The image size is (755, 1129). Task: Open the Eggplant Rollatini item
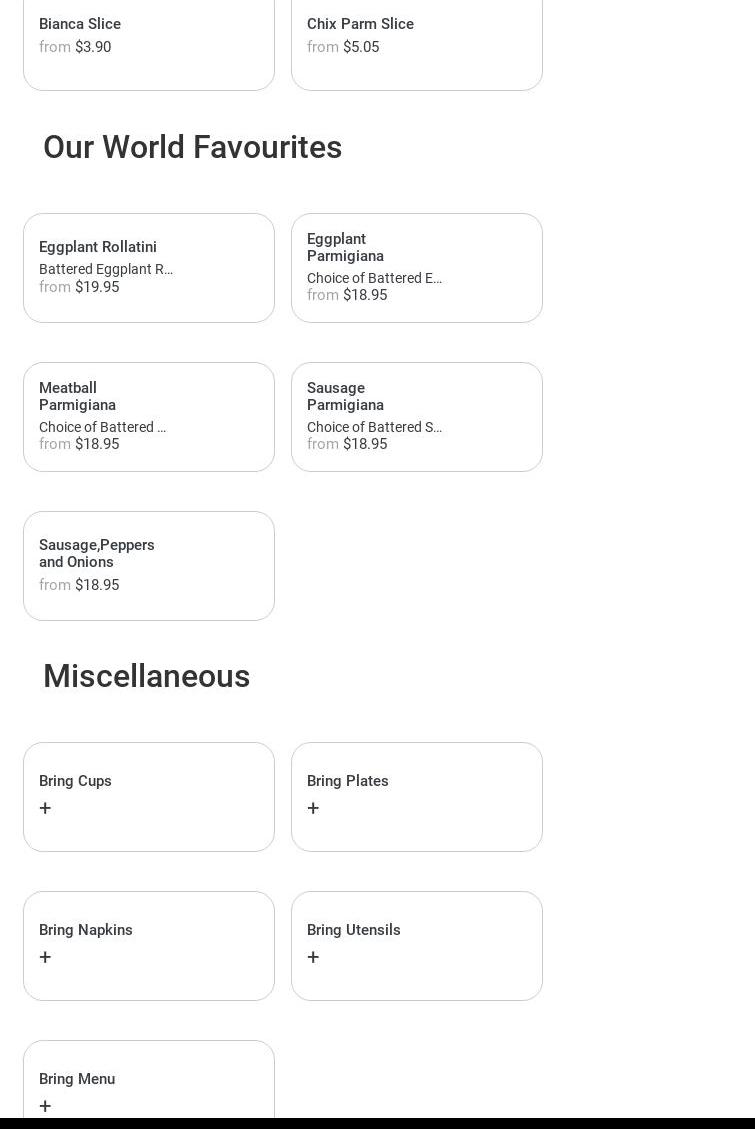click(149, 267)
